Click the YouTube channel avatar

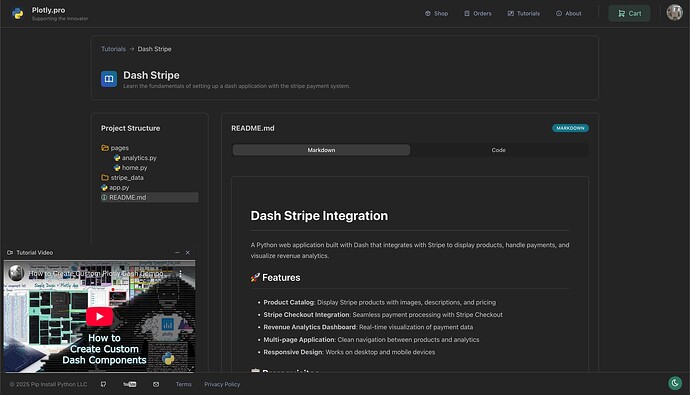click(17, 273)
